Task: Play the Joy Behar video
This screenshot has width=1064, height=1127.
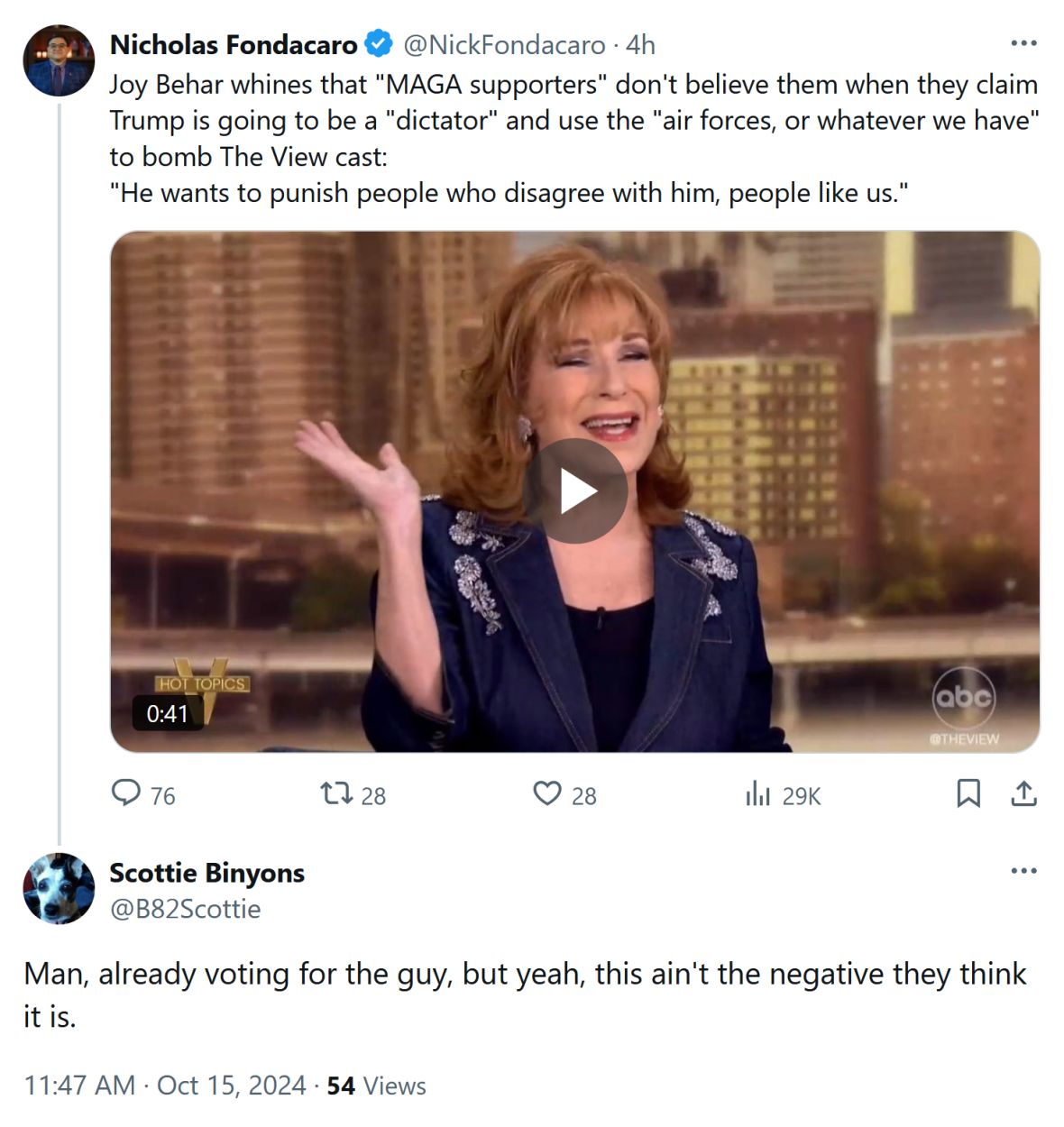Action: pyautogui.click(x=575, y=491)
